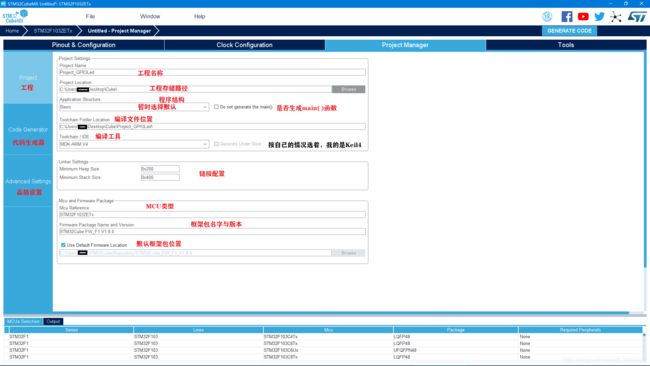Select Untitled - Project Manager breadcrumb
The height and width of the screenshot is (366, 650).
click(x=119, y=31)
